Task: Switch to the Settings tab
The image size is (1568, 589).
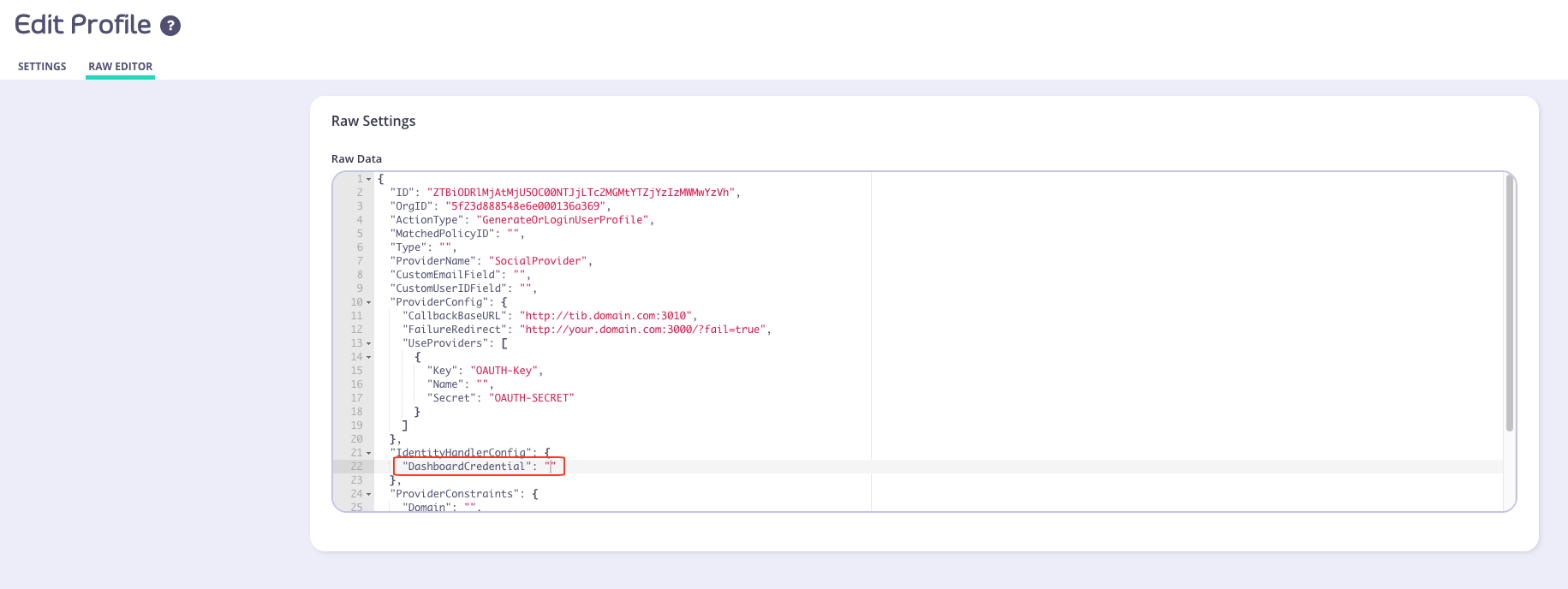Action: click(x=42, y=67)
